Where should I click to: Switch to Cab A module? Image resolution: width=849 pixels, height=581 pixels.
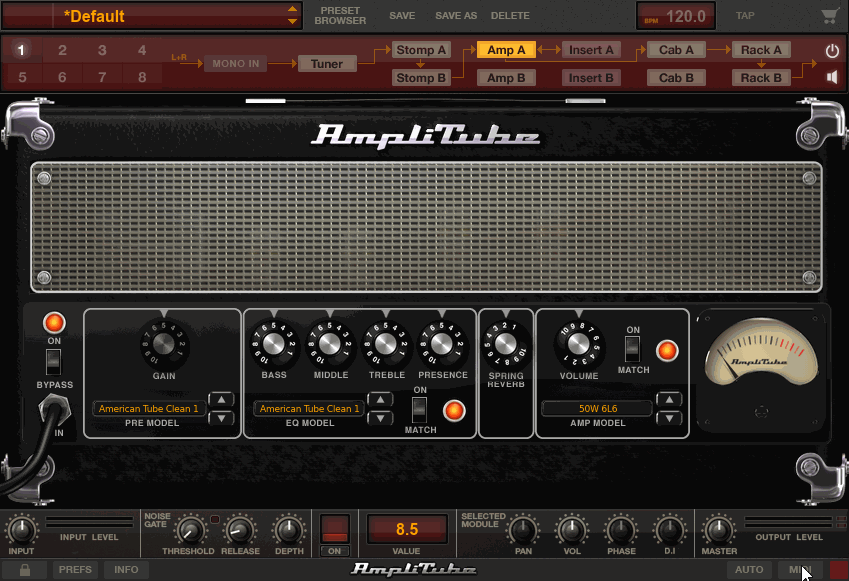point(676,50)
